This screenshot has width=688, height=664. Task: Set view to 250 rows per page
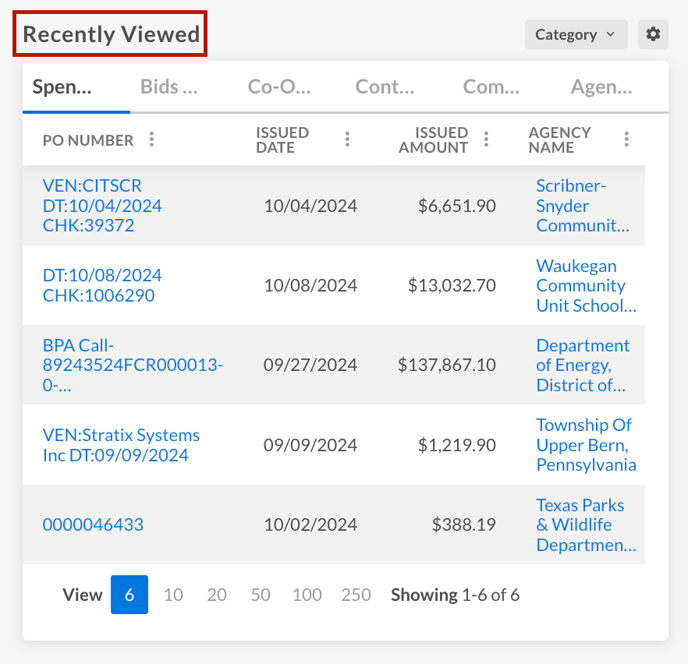pyautogui.click(x=356, y=595)
